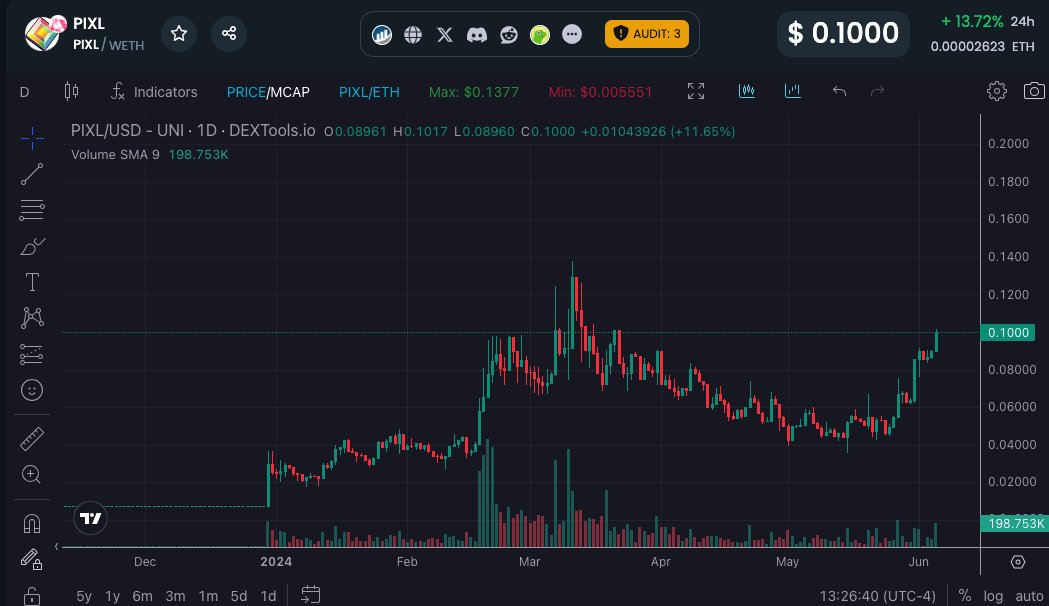Collapse the drawing toolbar with arrow
This screenshot has width=1049, height=606.
point(57,546)
